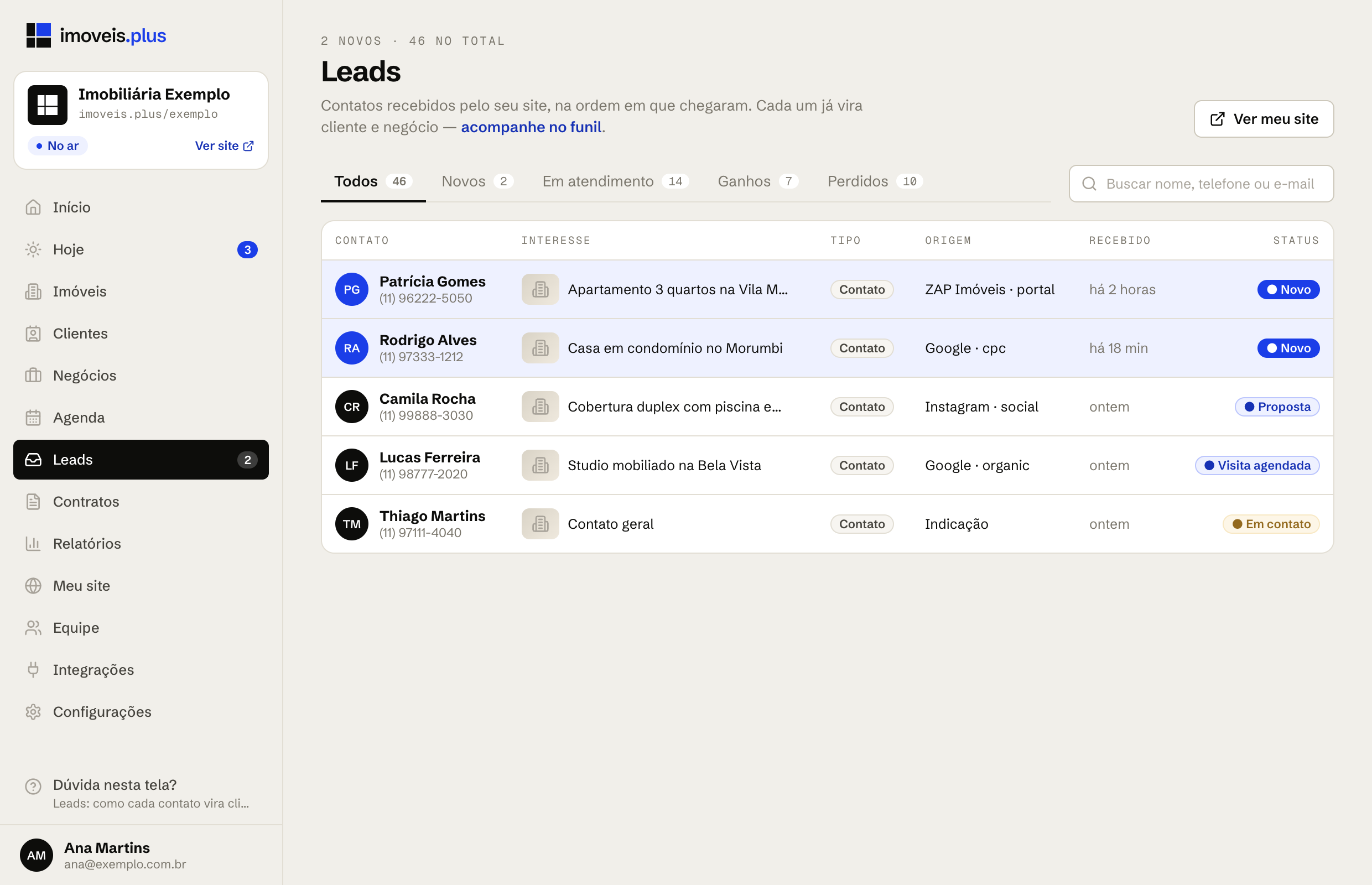Click the RA avatar for Rodrigo Alves
This screenshot has width=1372, height=885.
[x=352, y=348]
